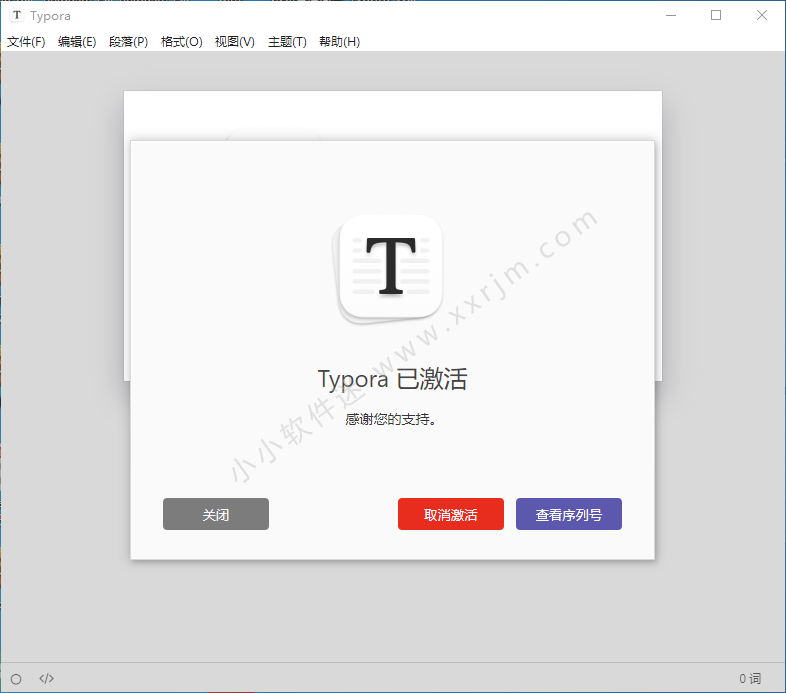
Task: Toggle sidebar with circle icon in status bar
Action: (x=16, y=679)
